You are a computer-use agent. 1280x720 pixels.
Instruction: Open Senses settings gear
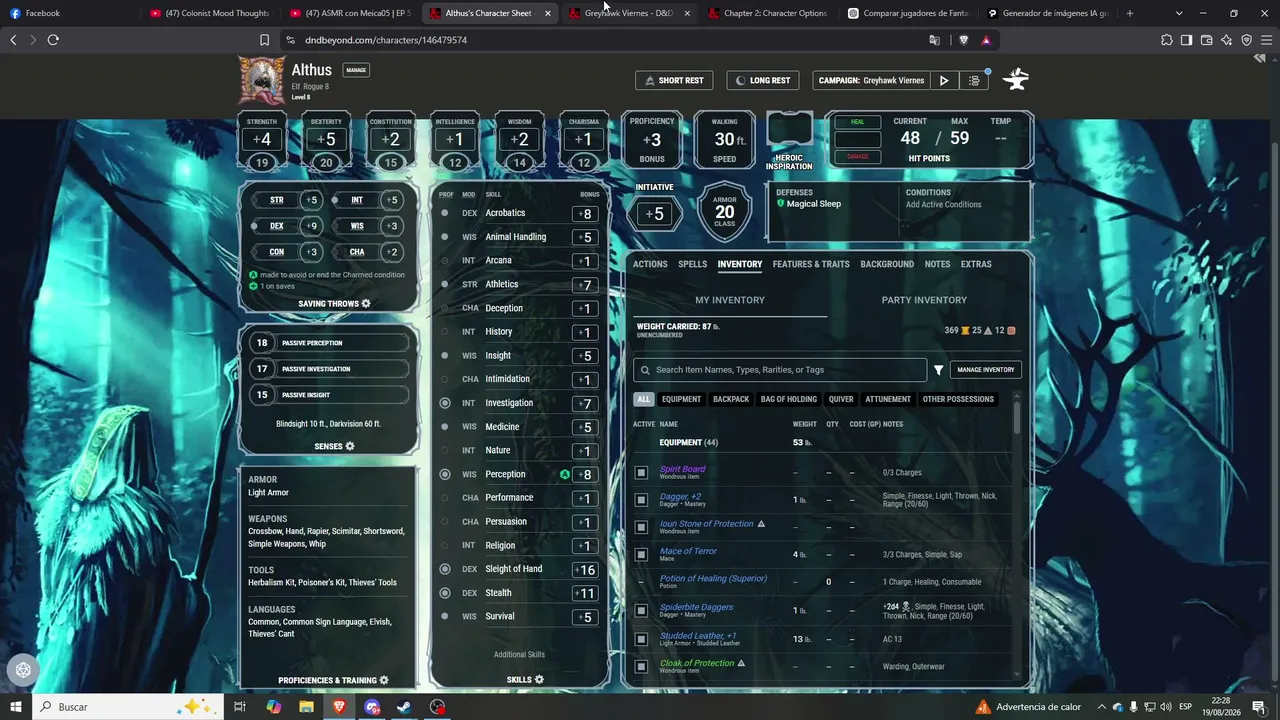350,446
